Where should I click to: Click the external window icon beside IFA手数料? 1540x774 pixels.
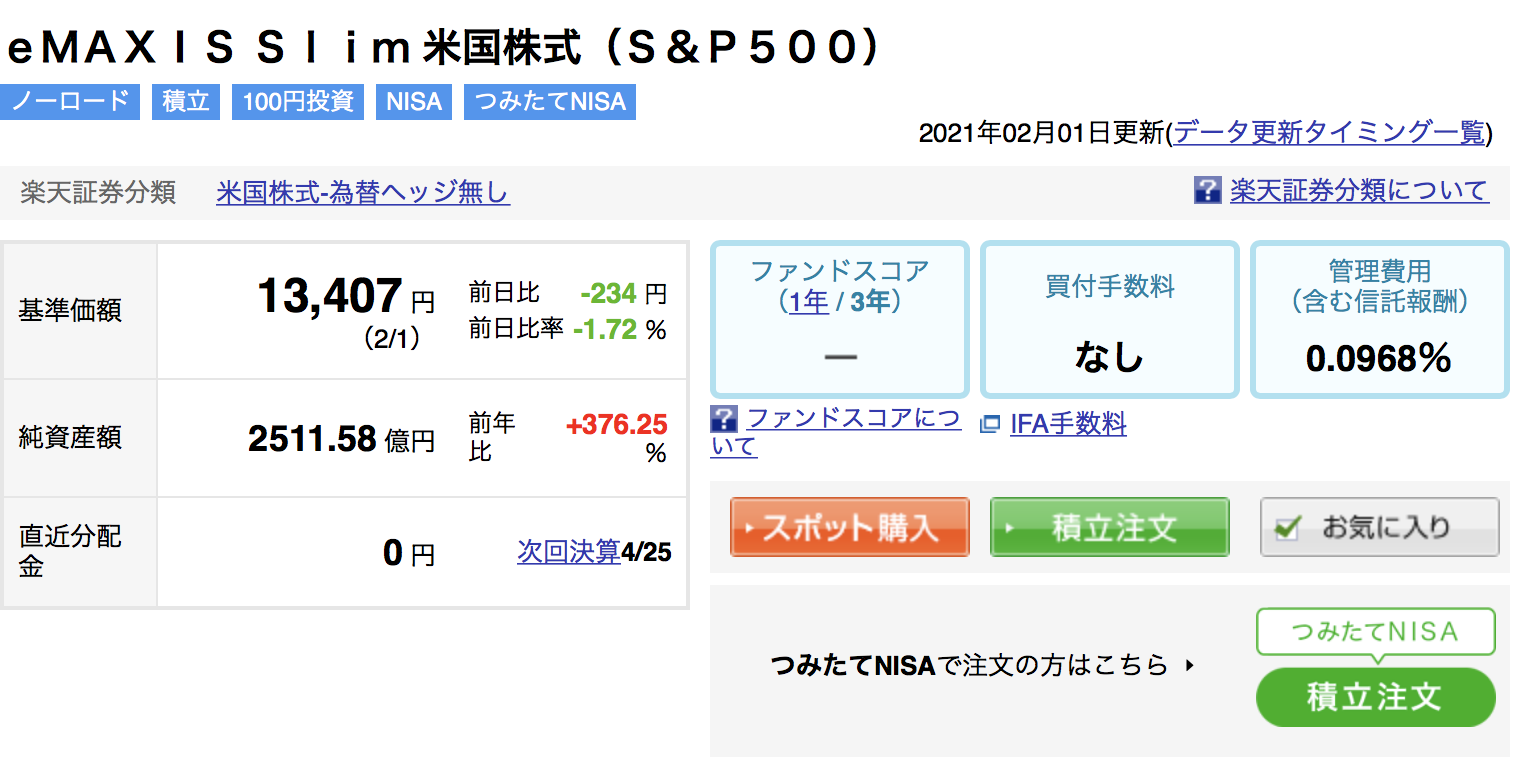click(x=990, y=424)
